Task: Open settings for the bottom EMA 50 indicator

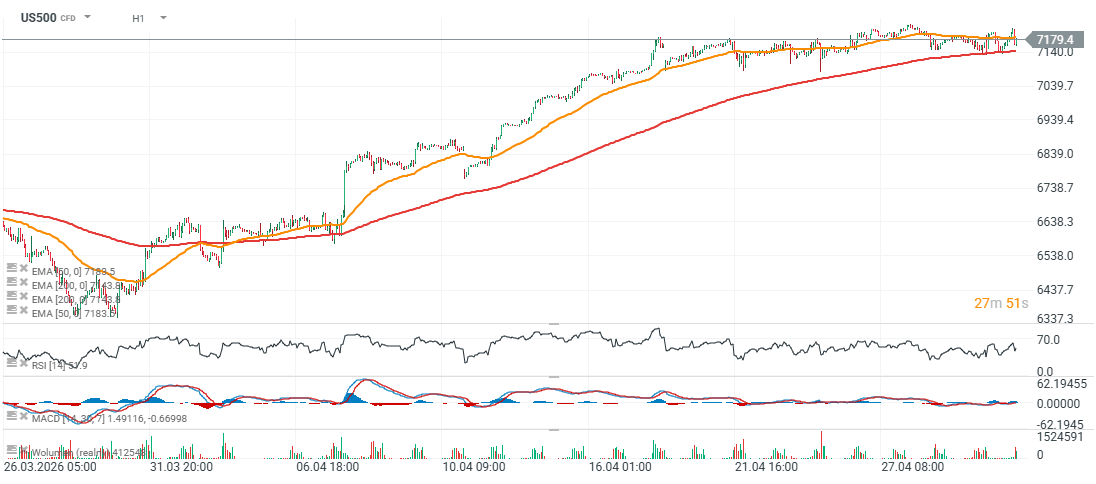Action: coord(11,312)
